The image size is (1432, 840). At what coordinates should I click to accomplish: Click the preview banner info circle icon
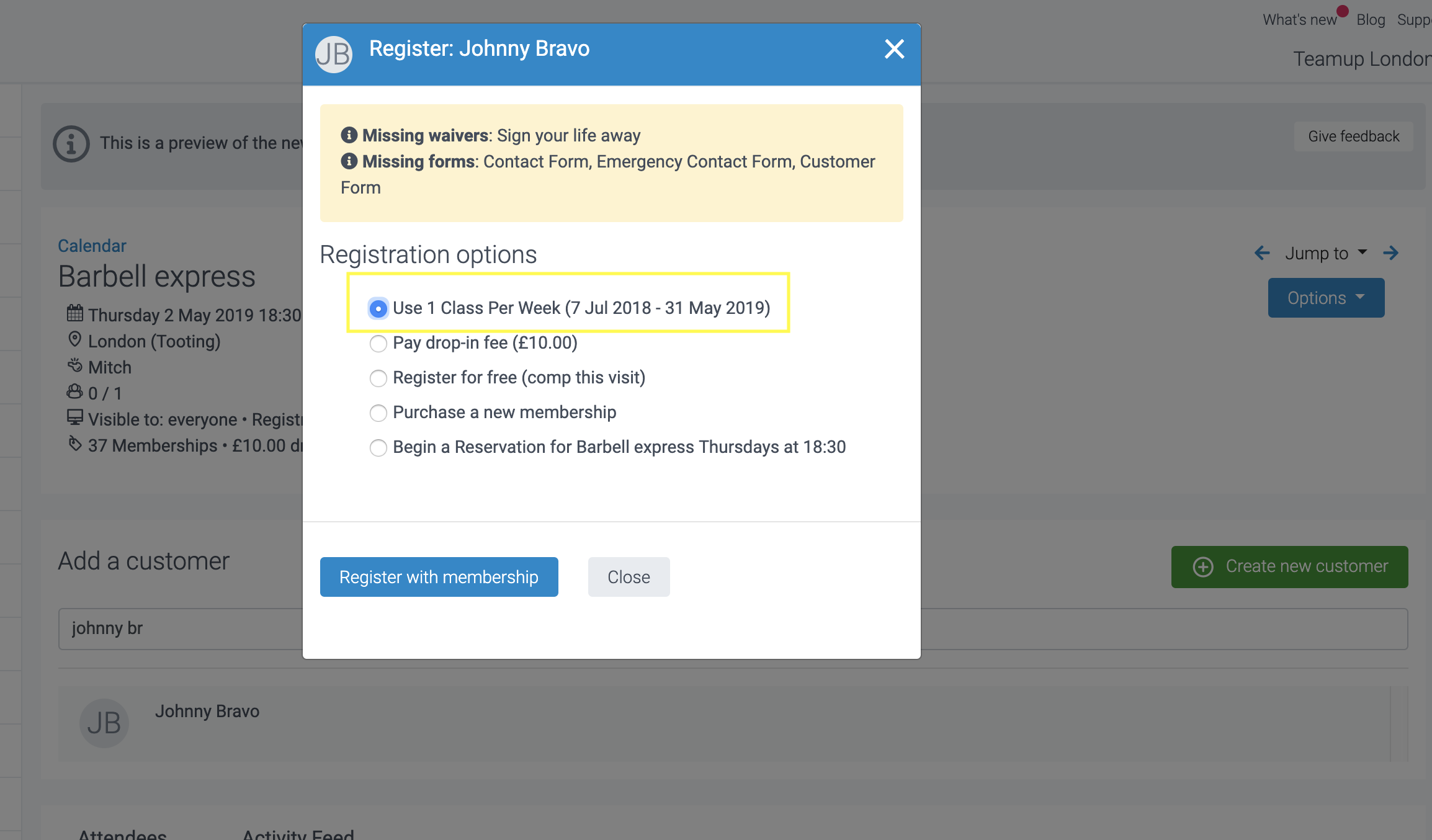[x=71, y=144]
